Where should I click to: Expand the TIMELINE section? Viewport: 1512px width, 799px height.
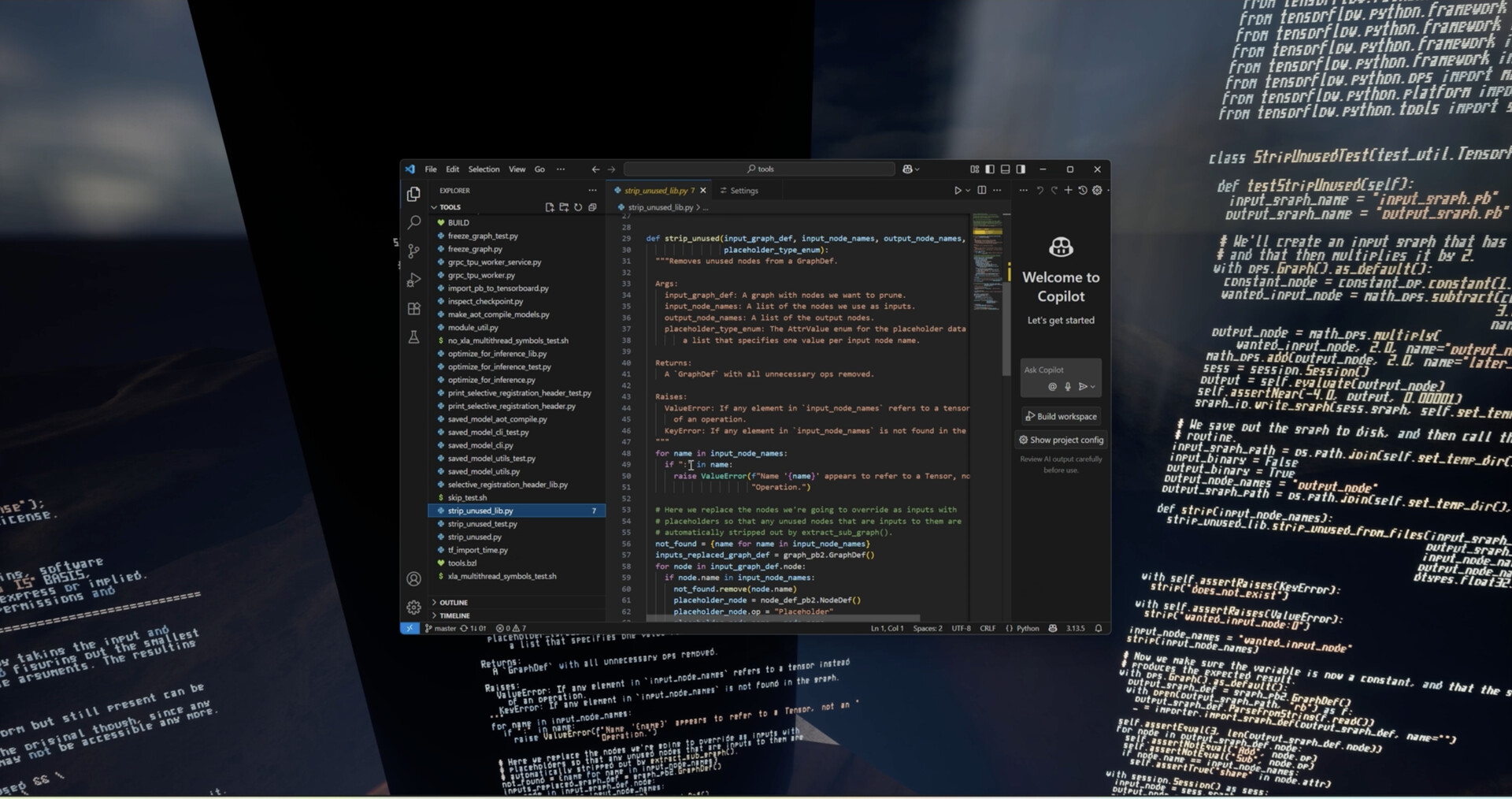click(x=454, y=615)
